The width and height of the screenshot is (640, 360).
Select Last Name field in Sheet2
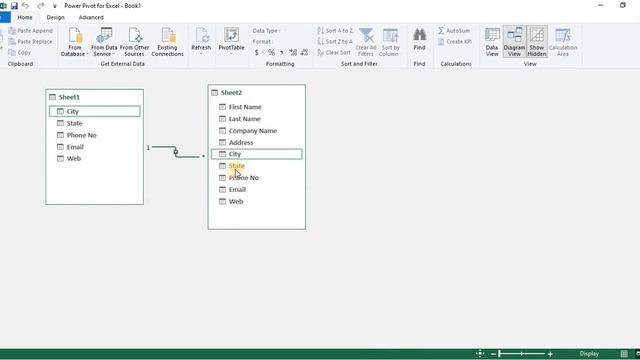pyautogui.click(x=256, y=119)
